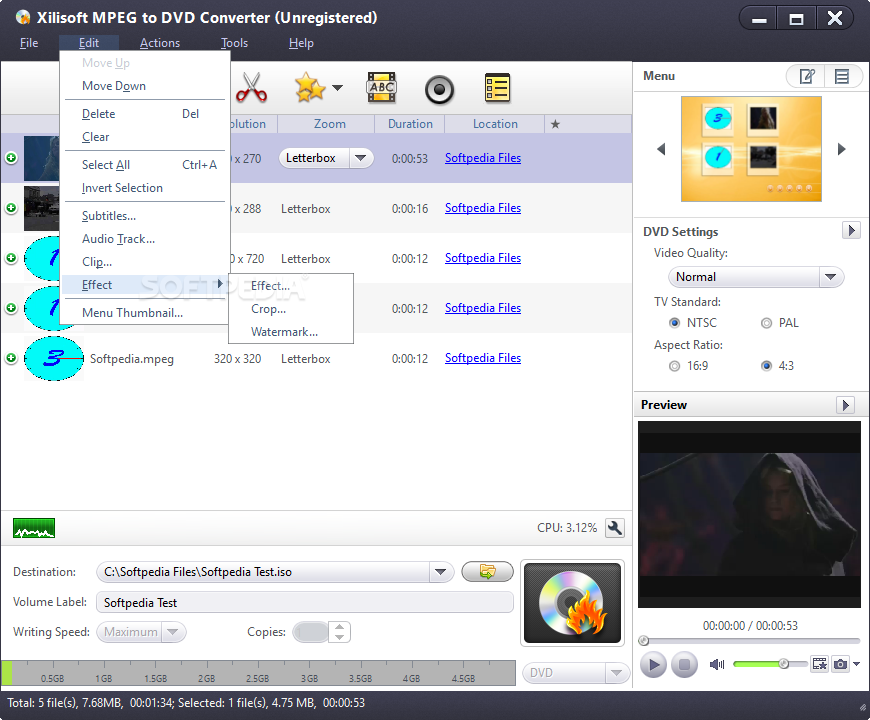Select the Softpedia.mpeg clock thumbnail

click(x=54, y=358)
